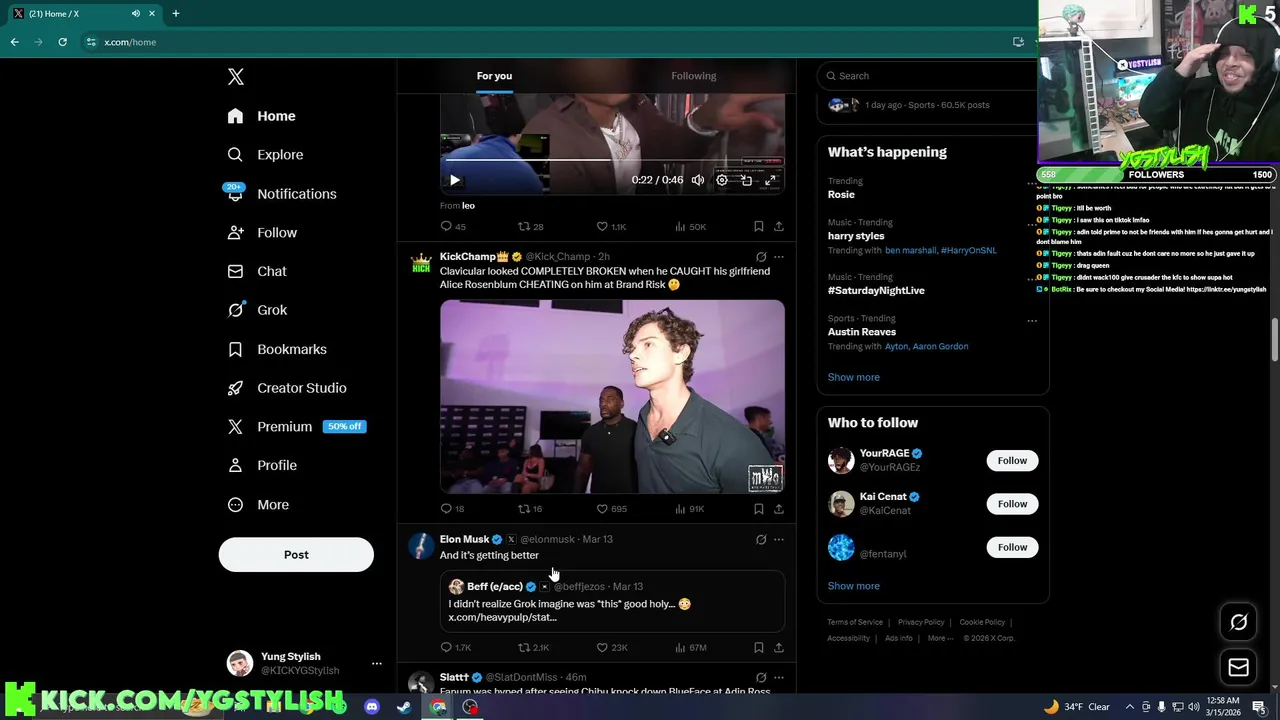Open Steam from the taskbar
This screenshot has height=720, width=1280.
[403, 707]
